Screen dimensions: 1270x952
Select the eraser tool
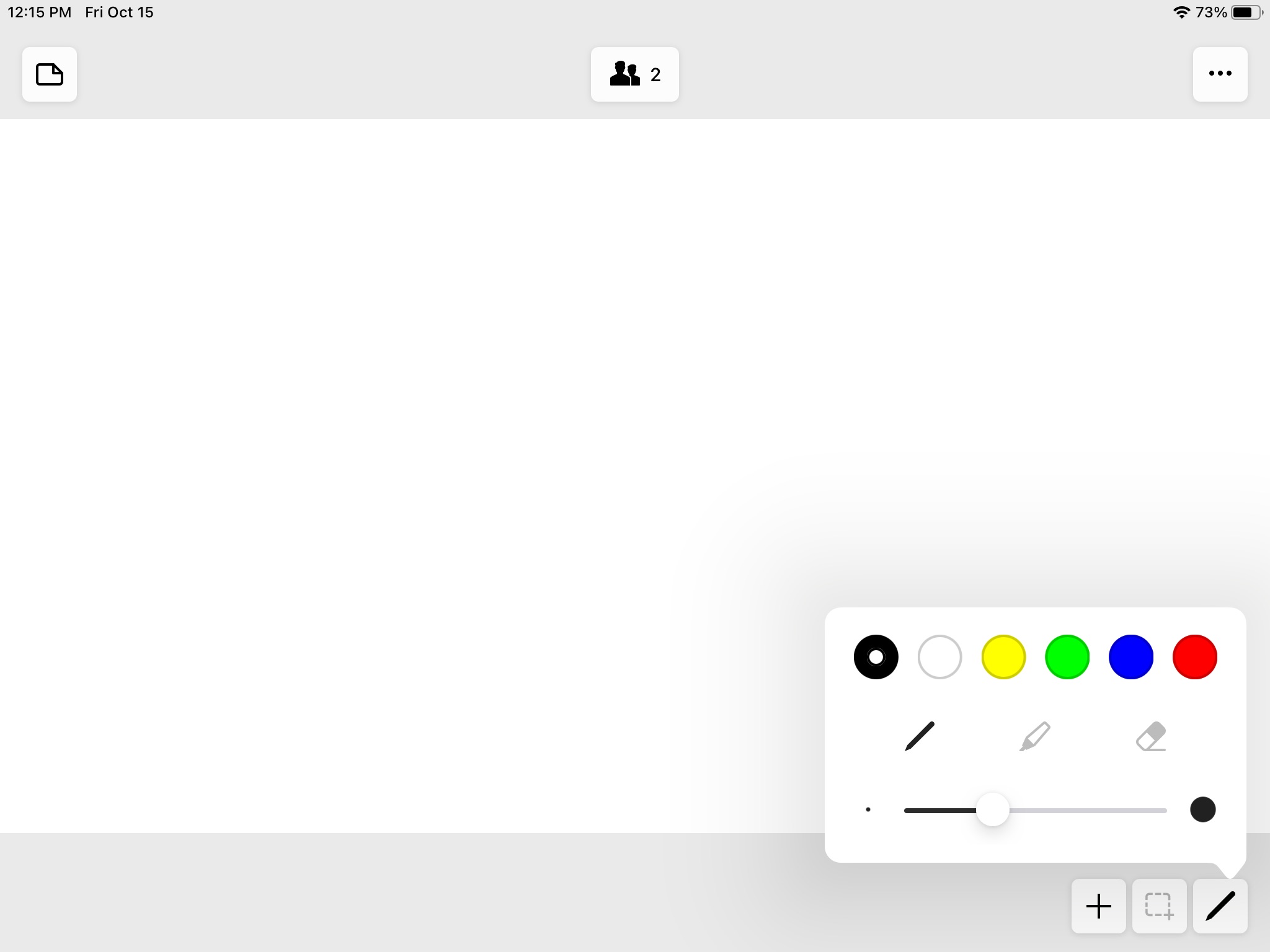coord(1151,736)
